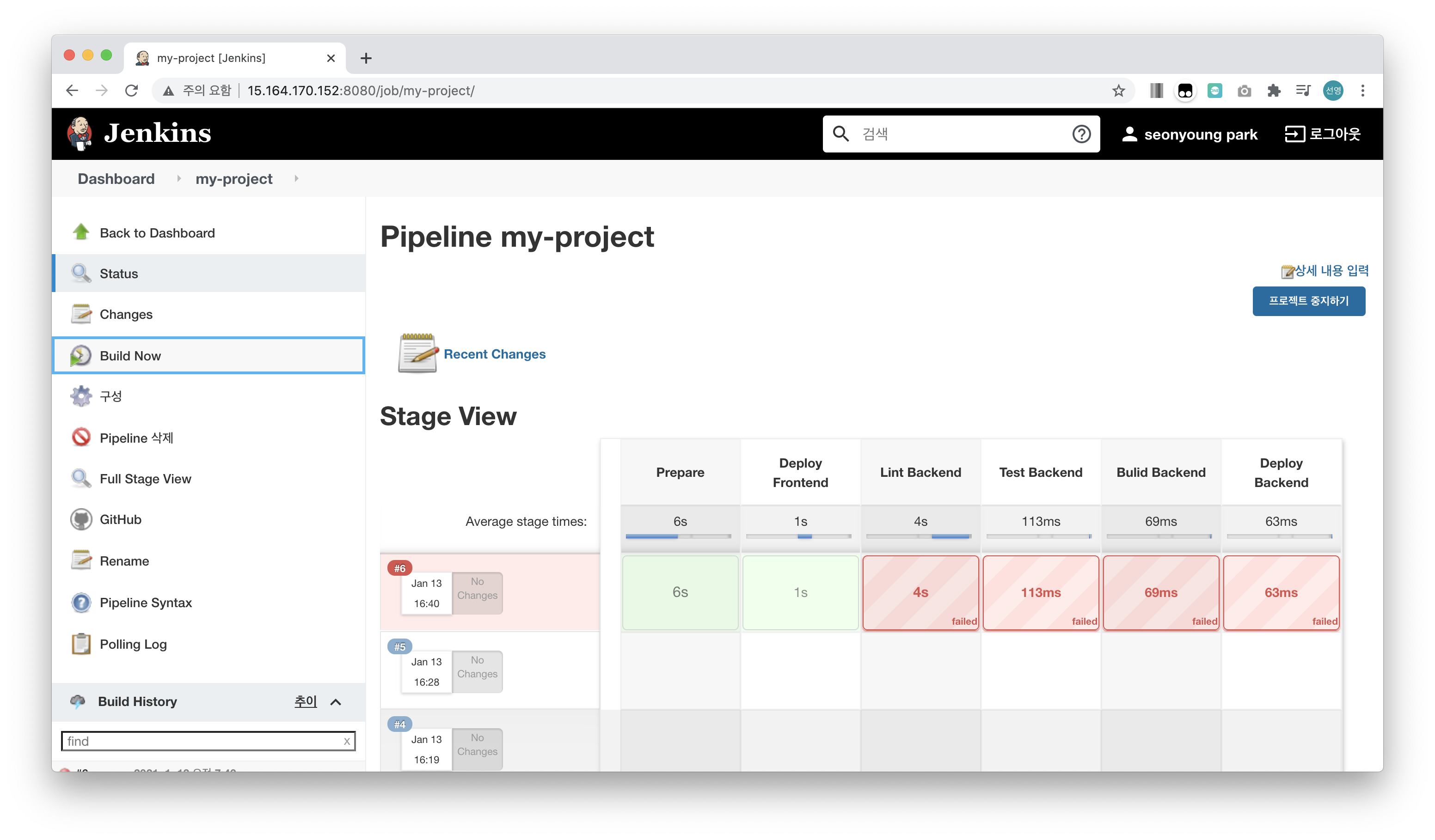Image resolution: width=1435 pixels, height=840 pixels.
Task: Click the Pipeline Syntax question mark icon
Action: 81,602
